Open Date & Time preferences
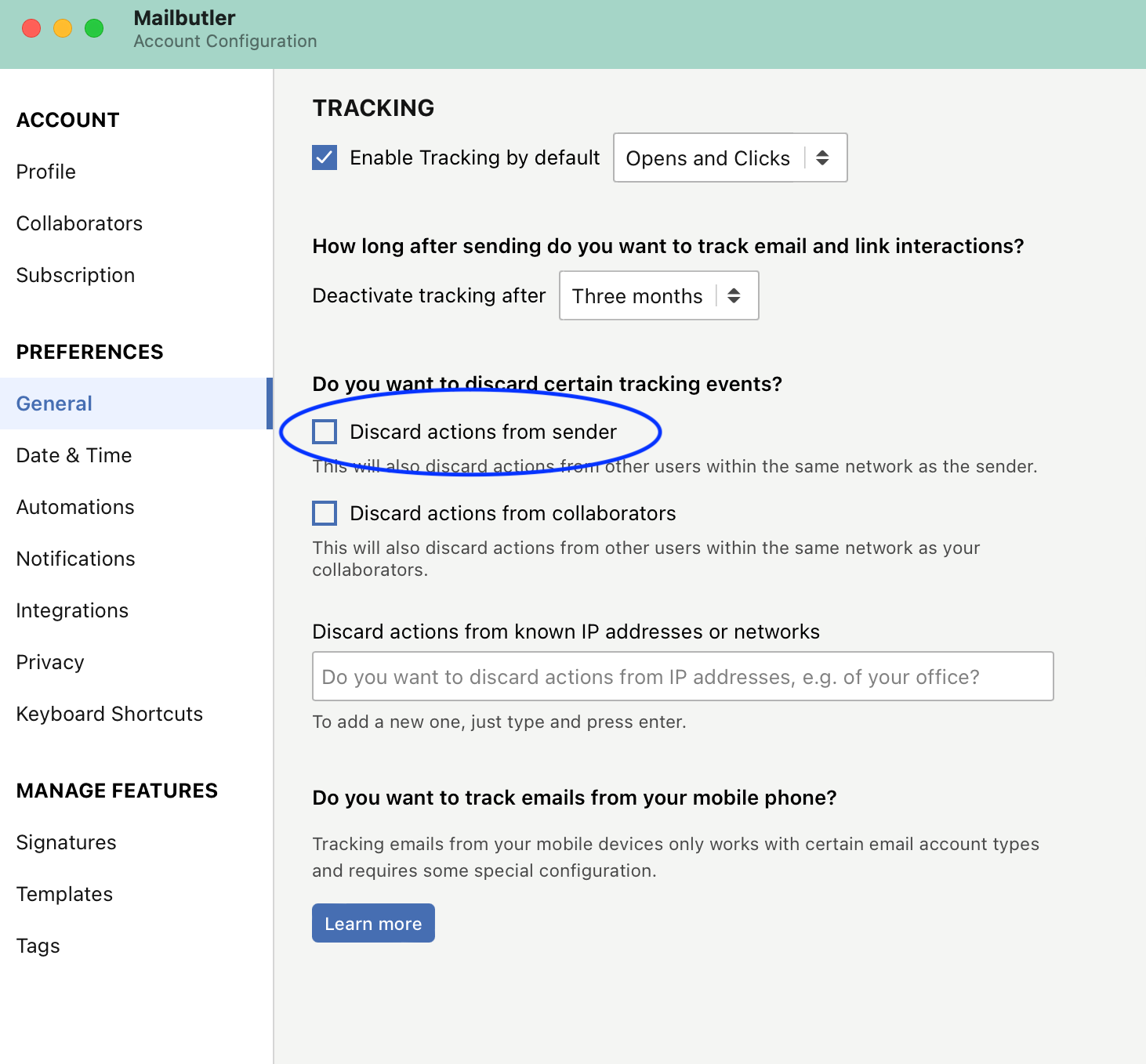Image resolution: width=1146 pixels, height=1064 pixels. point(74,455)
